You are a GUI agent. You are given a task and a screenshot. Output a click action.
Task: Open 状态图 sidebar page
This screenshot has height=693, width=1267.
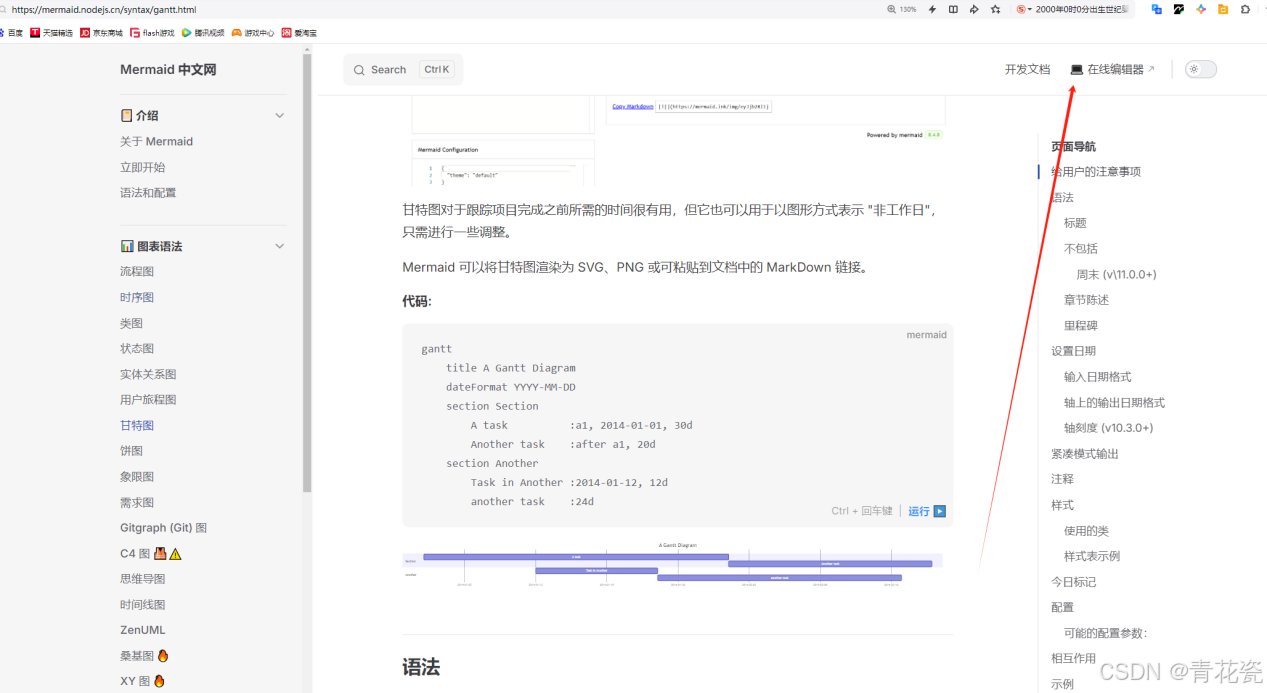click(137, 349)
